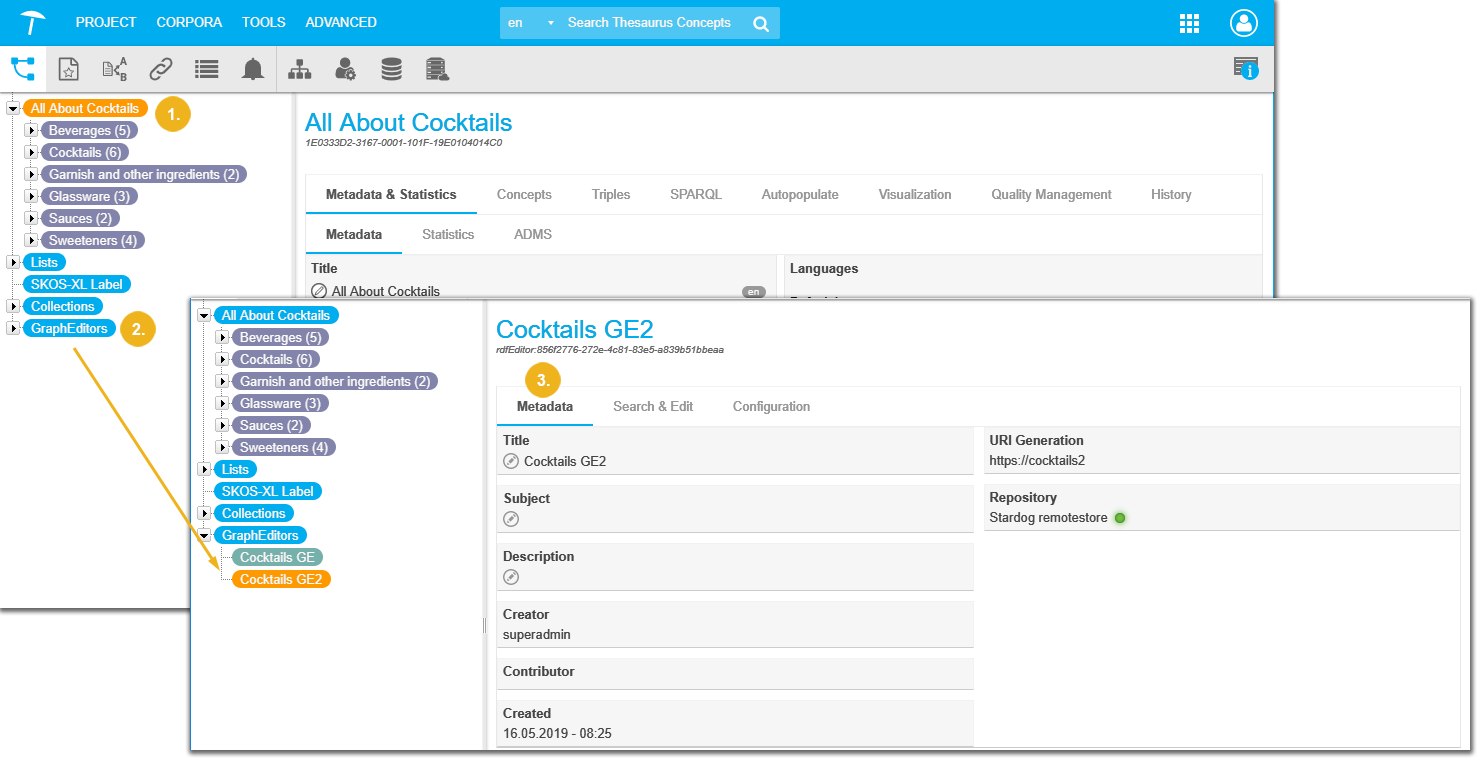Collapse the All About Cocktails root node
The width and height of the screenshot is (1480, 761).
point(13,108)
